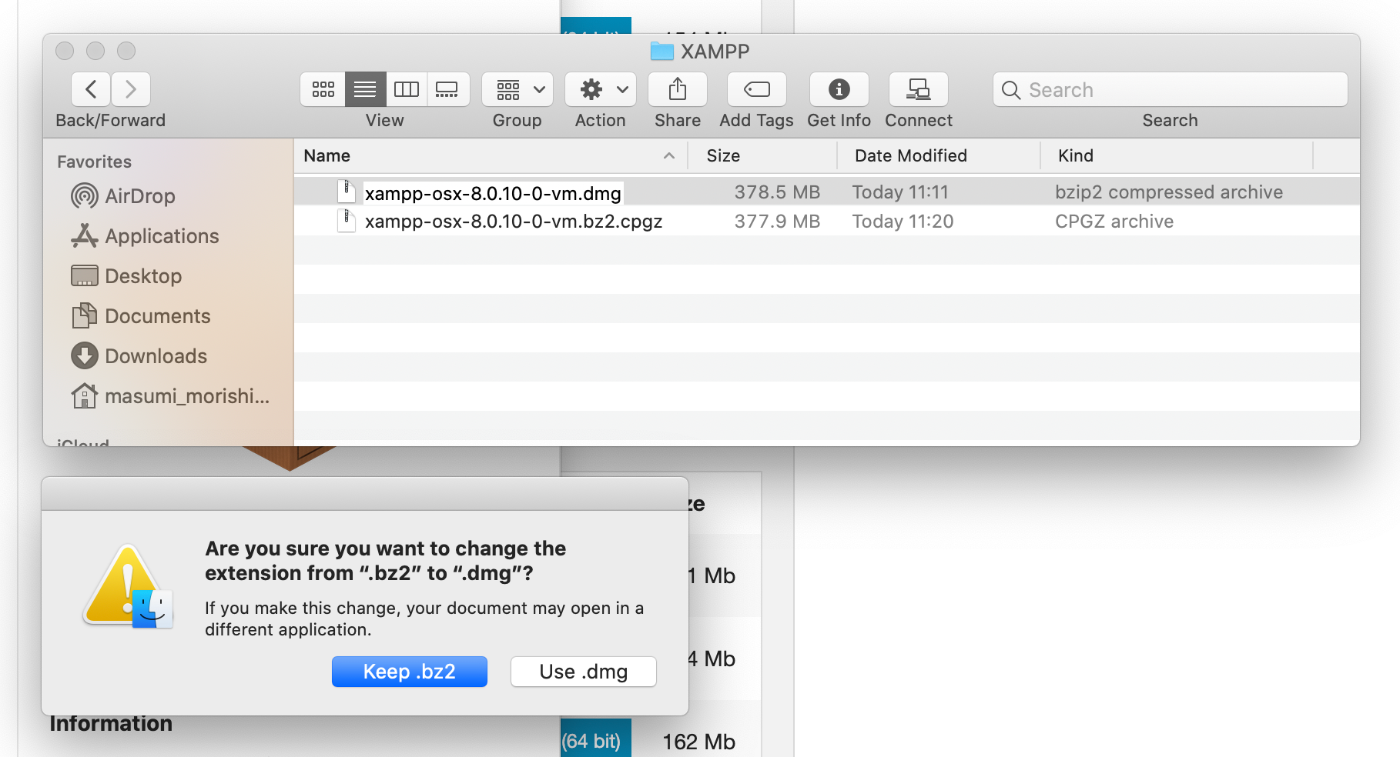Open Documents in the sidebar

coord(141,316)
